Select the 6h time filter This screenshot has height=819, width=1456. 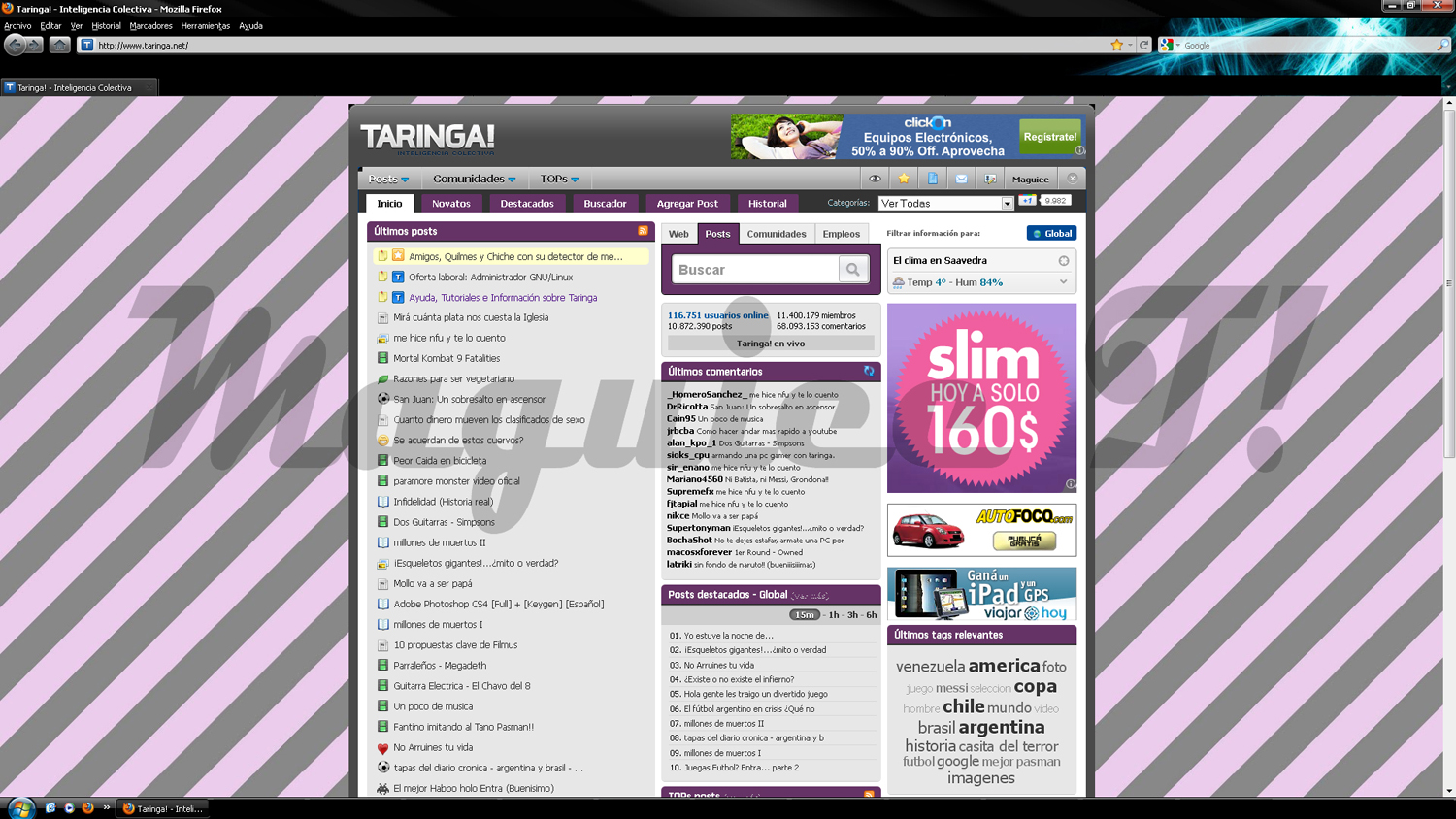[x=871, y=614]
